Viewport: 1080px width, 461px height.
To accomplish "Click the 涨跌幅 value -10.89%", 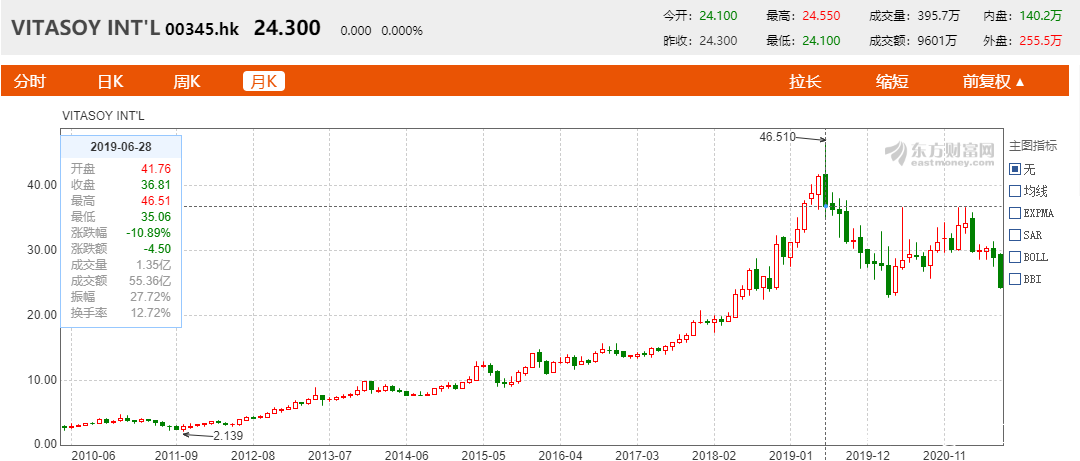I will [x=148, y=232].
